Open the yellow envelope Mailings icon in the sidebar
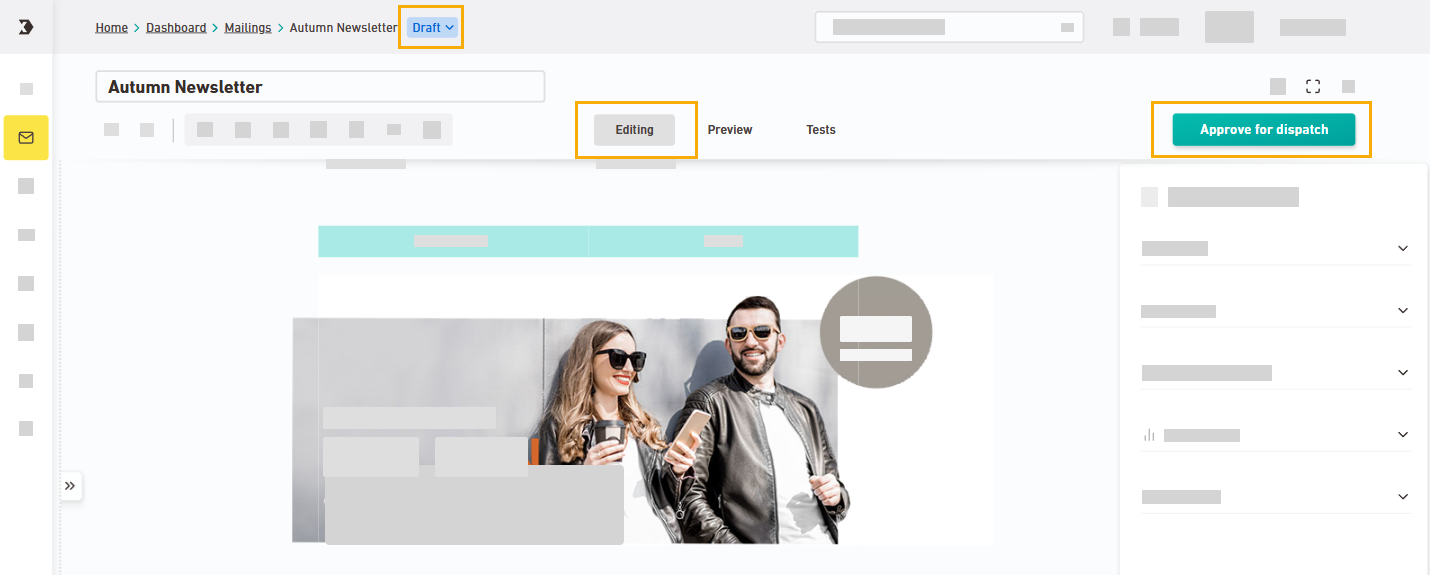This screenshot has height=575, width=1430. pyautogui.click(x=26, y=138)
